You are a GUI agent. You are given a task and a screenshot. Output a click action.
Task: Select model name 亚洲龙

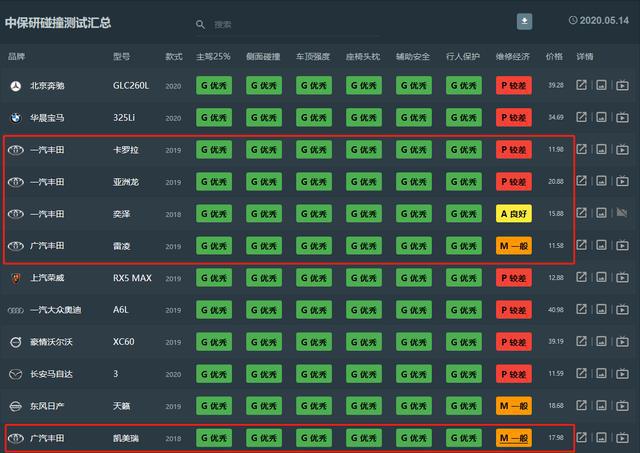126,182
